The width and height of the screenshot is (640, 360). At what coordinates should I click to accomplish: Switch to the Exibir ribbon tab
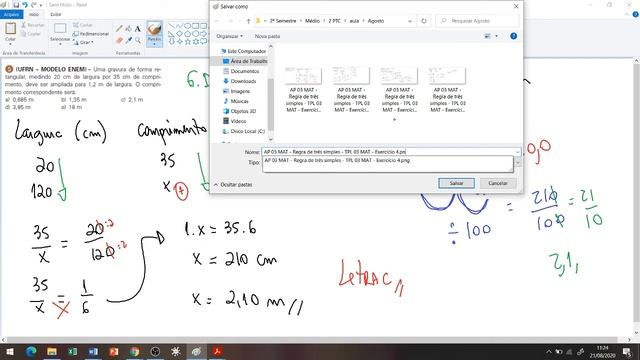tap(56, 14)
